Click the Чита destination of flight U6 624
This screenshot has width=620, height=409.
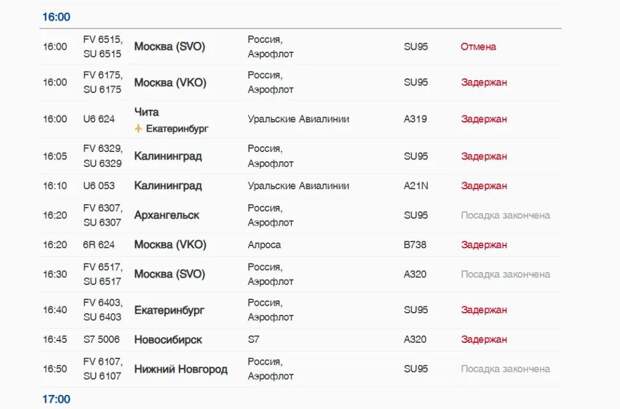coord(147,112)
